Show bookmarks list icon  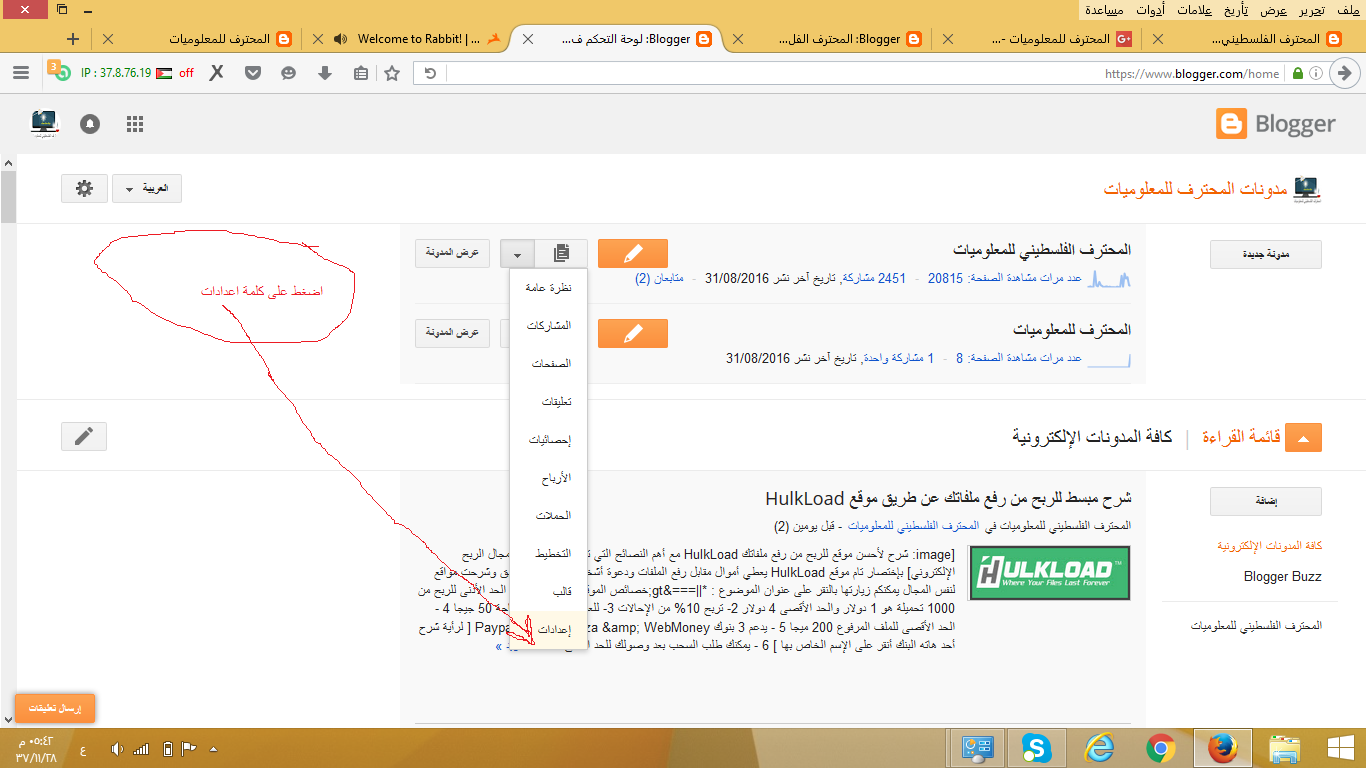pyautogui.click(x=360, y=73)
